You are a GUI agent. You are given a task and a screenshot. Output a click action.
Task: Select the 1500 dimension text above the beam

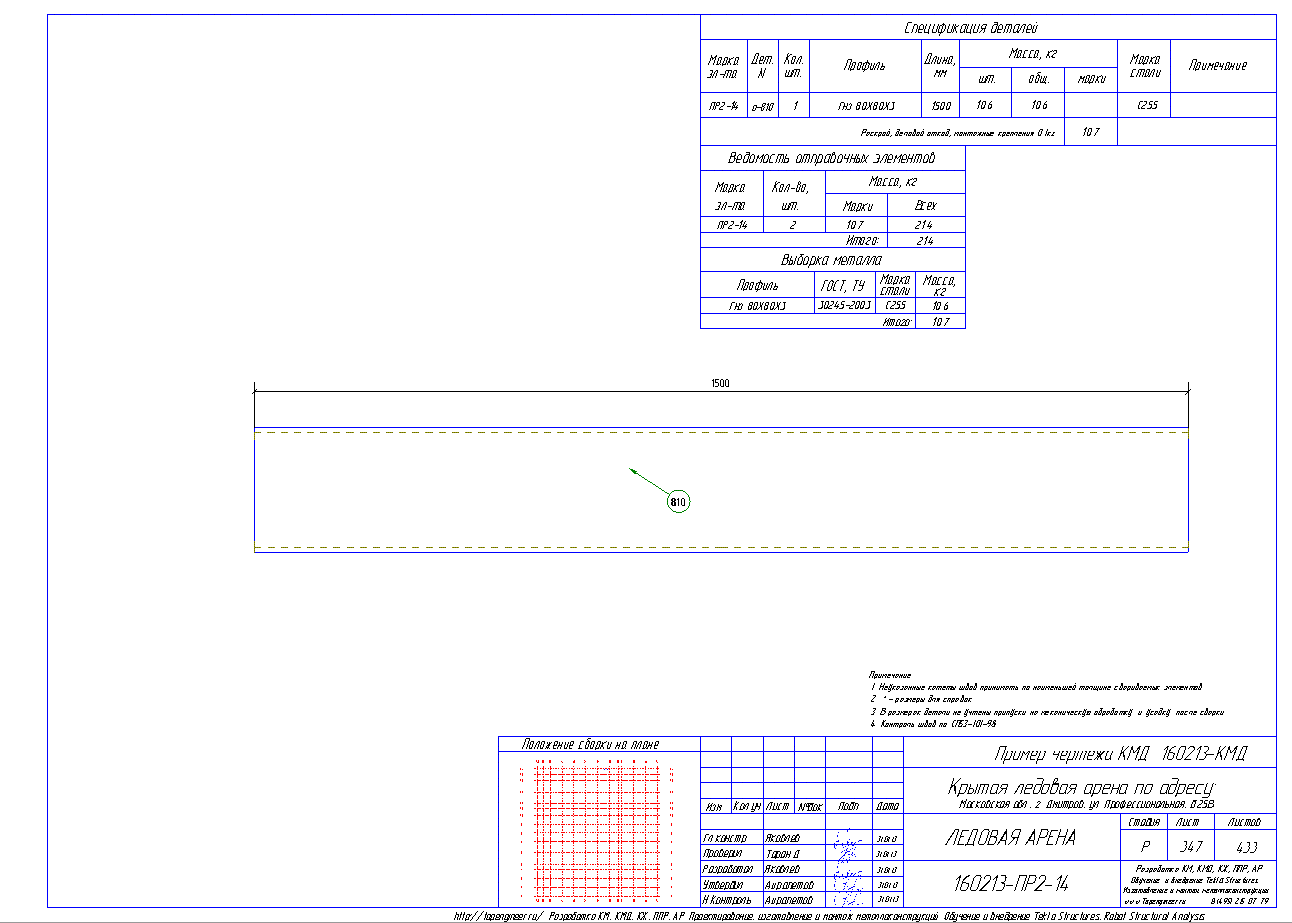pyautogui.click(x=720, y=383)
